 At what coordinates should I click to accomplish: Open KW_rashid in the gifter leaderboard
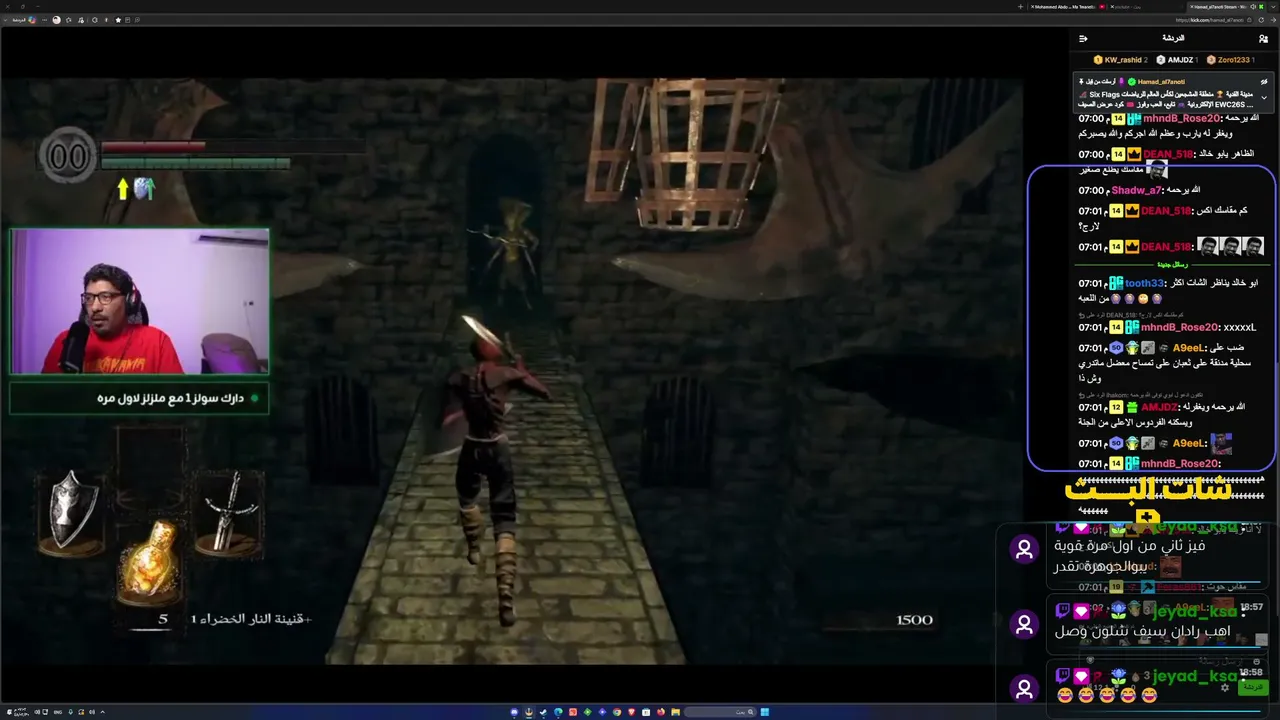[1120, 60]
